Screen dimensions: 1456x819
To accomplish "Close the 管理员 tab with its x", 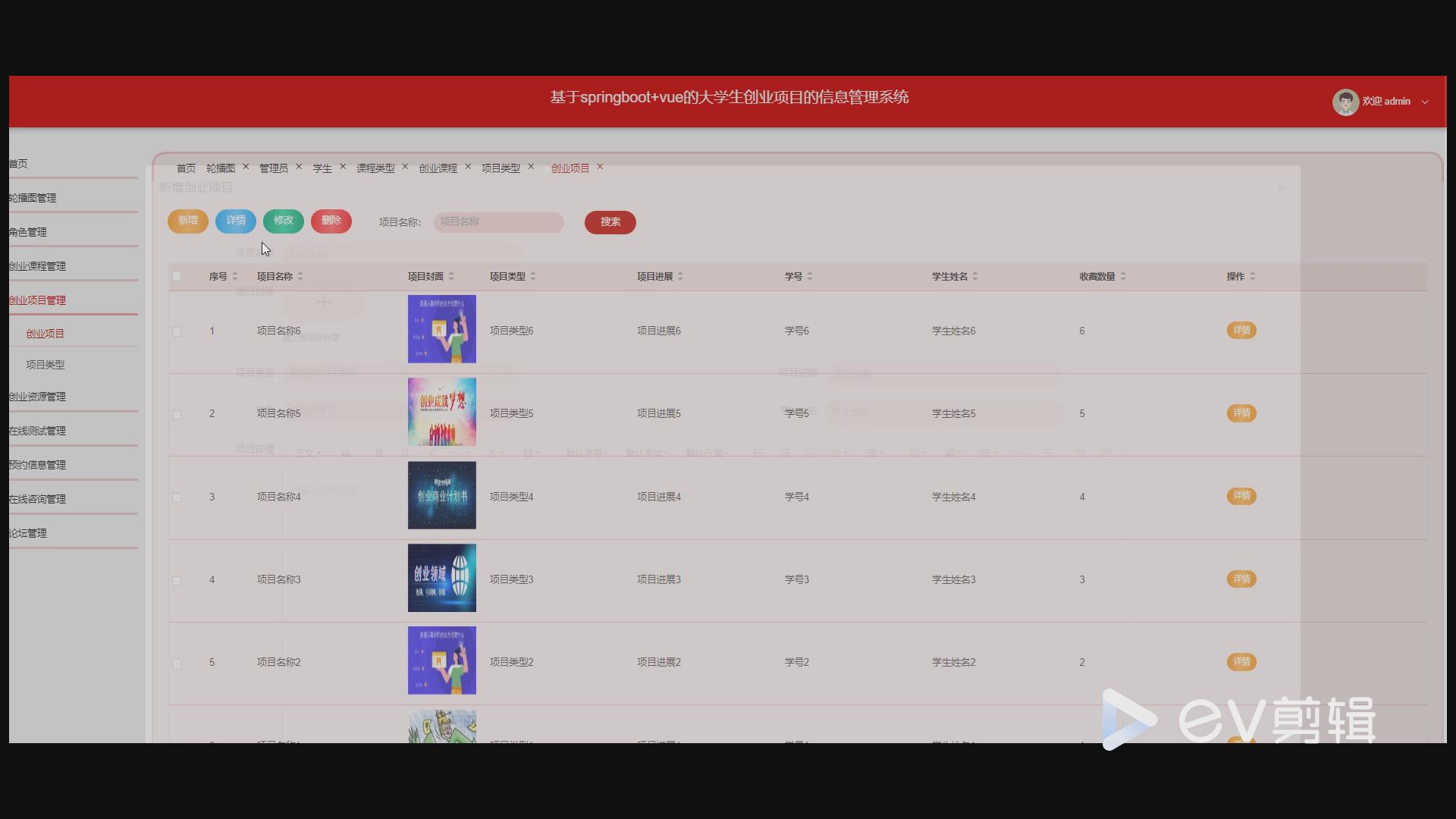I will tap(299, 167).
